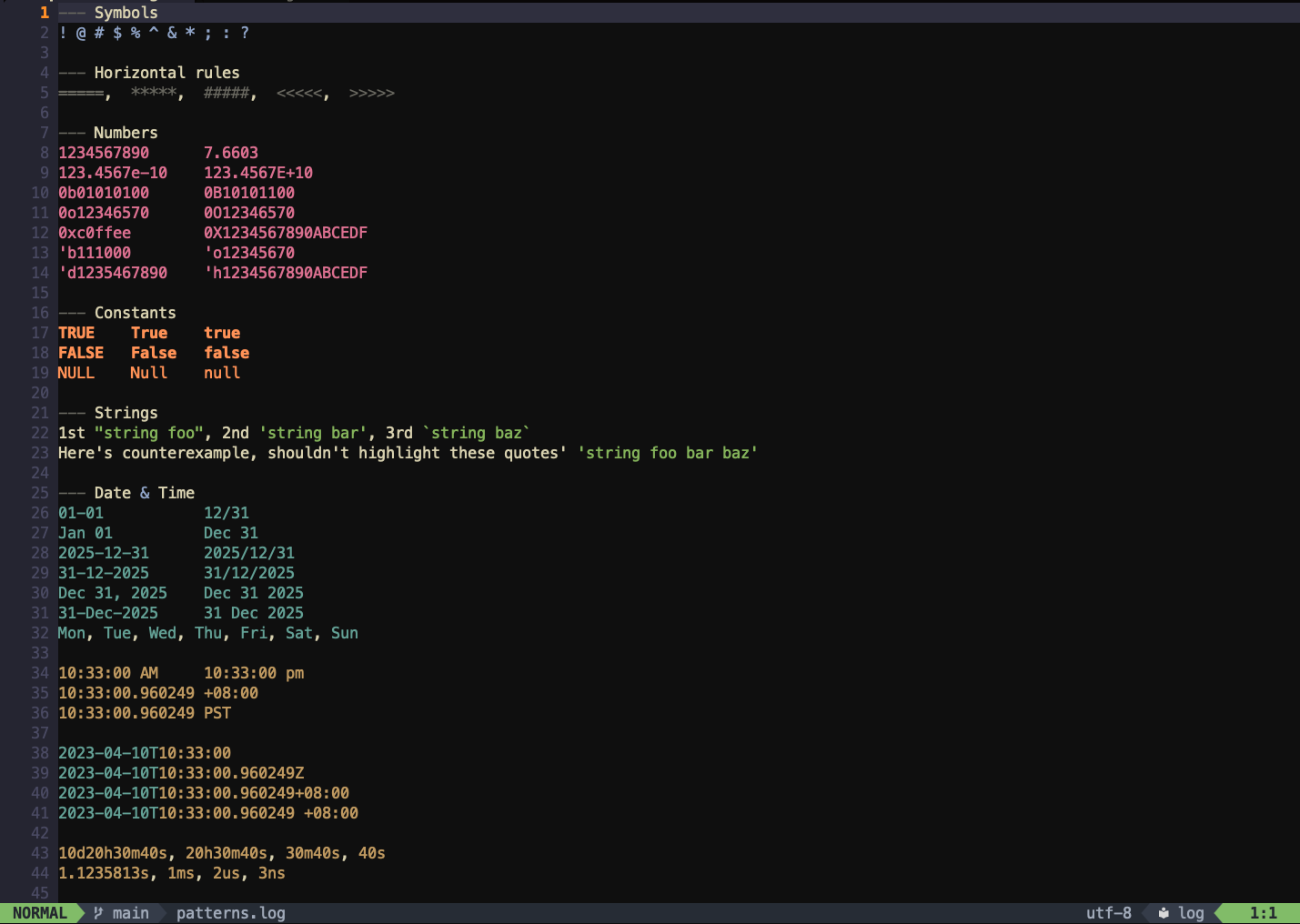Viewport: 1300px width, 924px height.
Task: Click the main branch name in statusline
Action: coord(131,913)
